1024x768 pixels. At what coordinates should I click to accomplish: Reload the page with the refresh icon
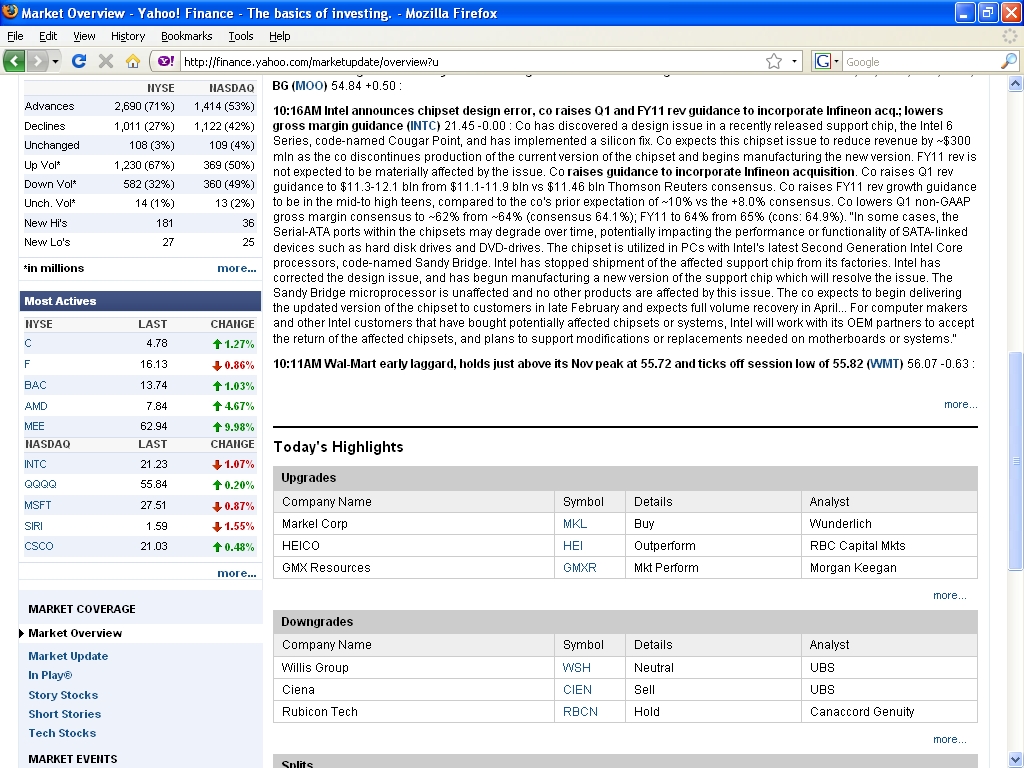point(79,61)
